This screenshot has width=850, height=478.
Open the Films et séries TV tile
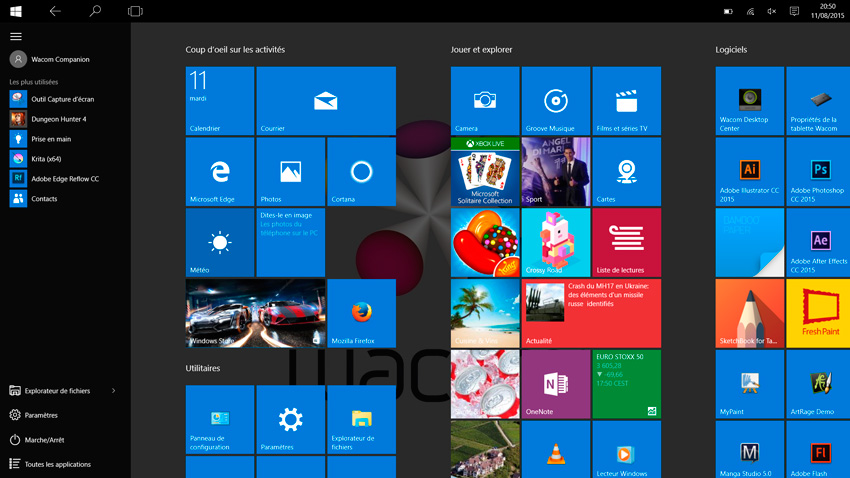click(627, 101)
